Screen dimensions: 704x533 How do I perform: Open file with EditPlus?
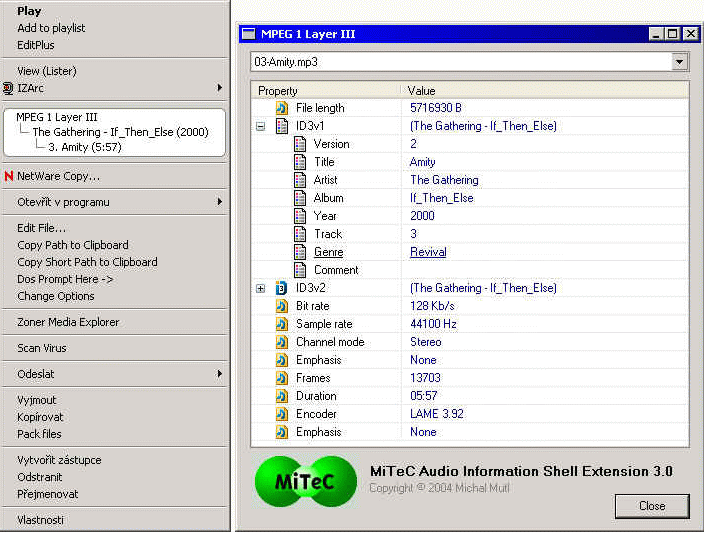35,45
